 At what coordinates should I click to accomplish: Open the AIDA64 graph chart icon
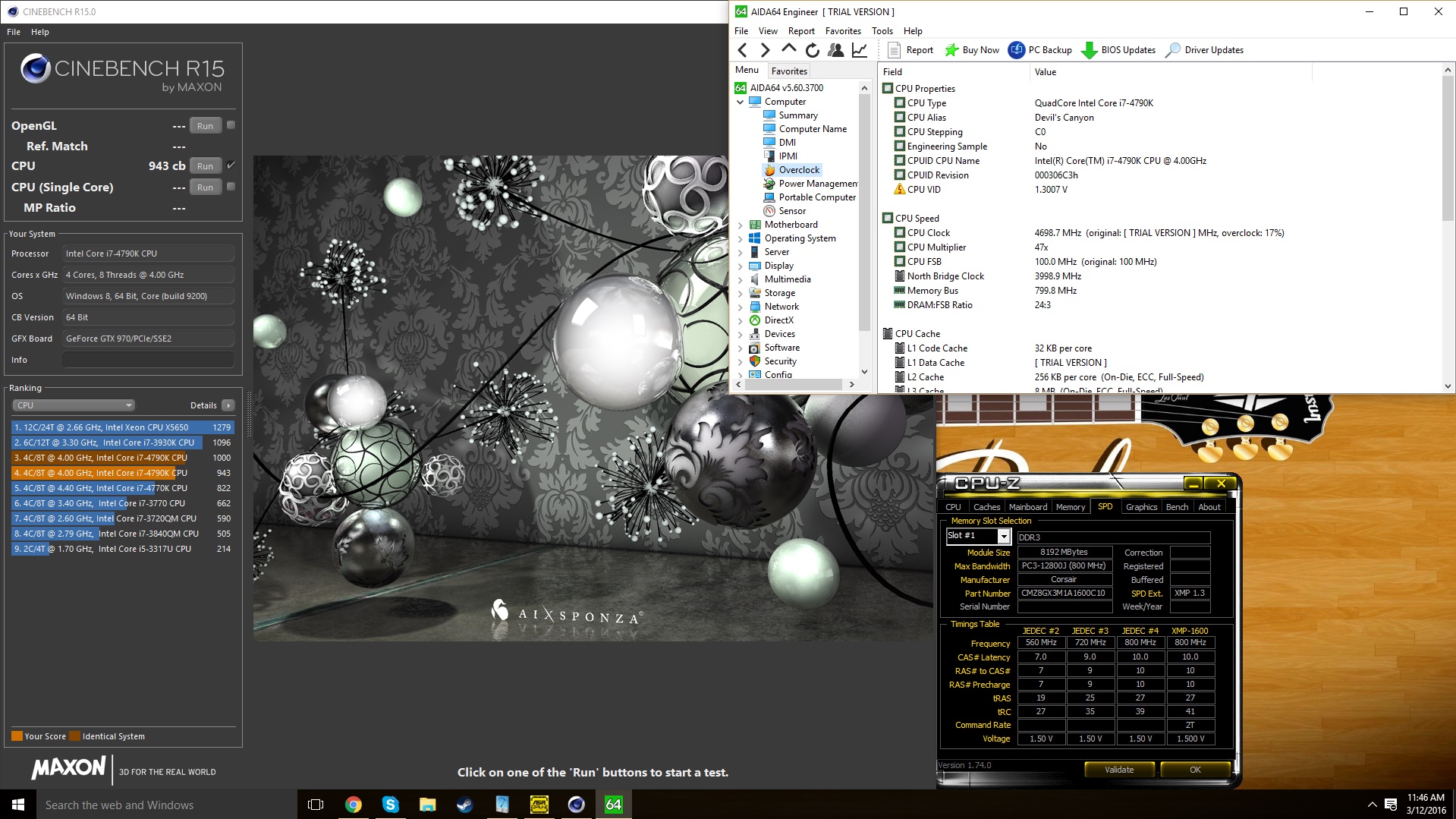tap(859, 50)
